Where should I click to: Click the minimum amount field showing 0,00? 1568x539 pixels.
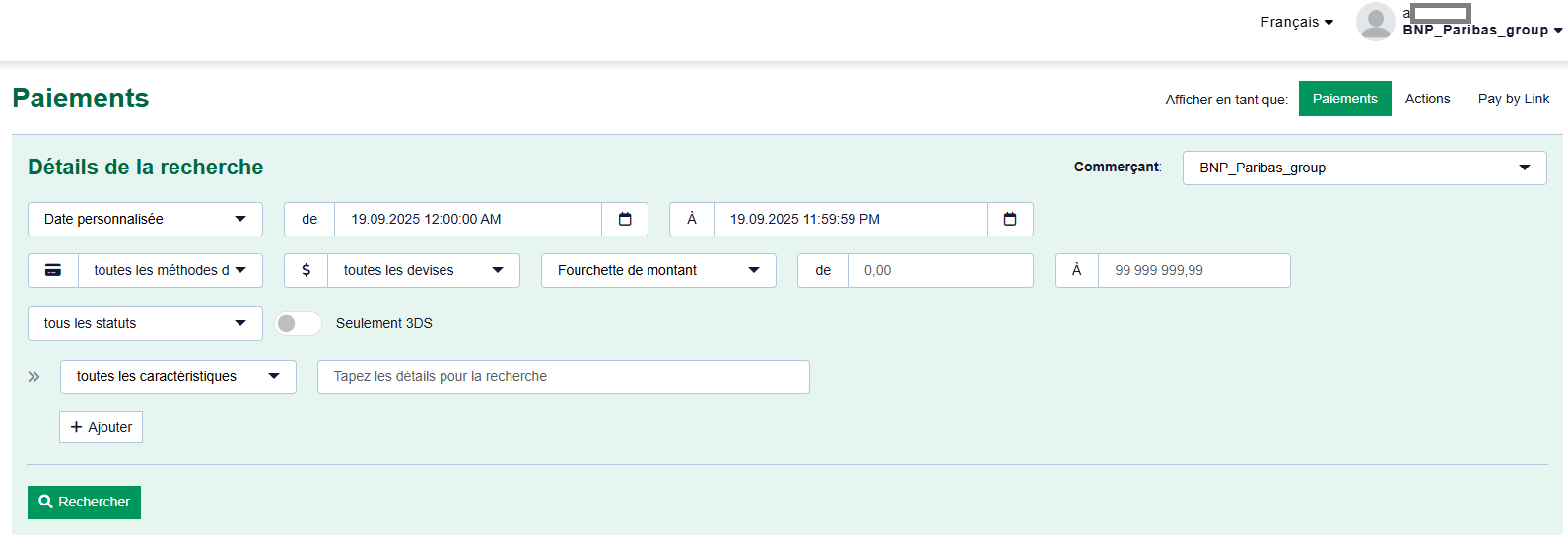(x=939, y=270)
